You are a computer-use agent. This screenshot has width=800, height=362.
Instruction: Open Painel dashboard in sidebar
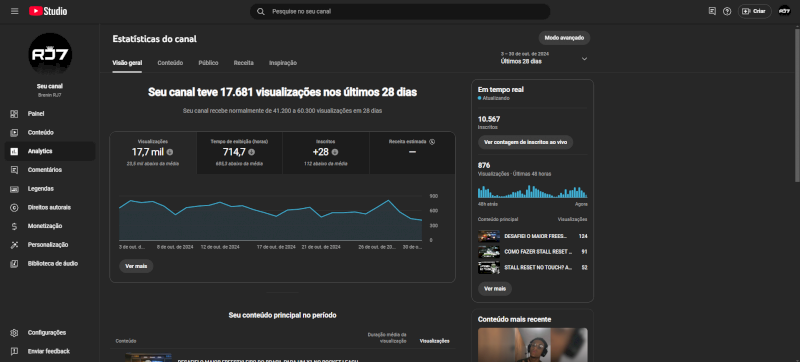tap(50, 114)
